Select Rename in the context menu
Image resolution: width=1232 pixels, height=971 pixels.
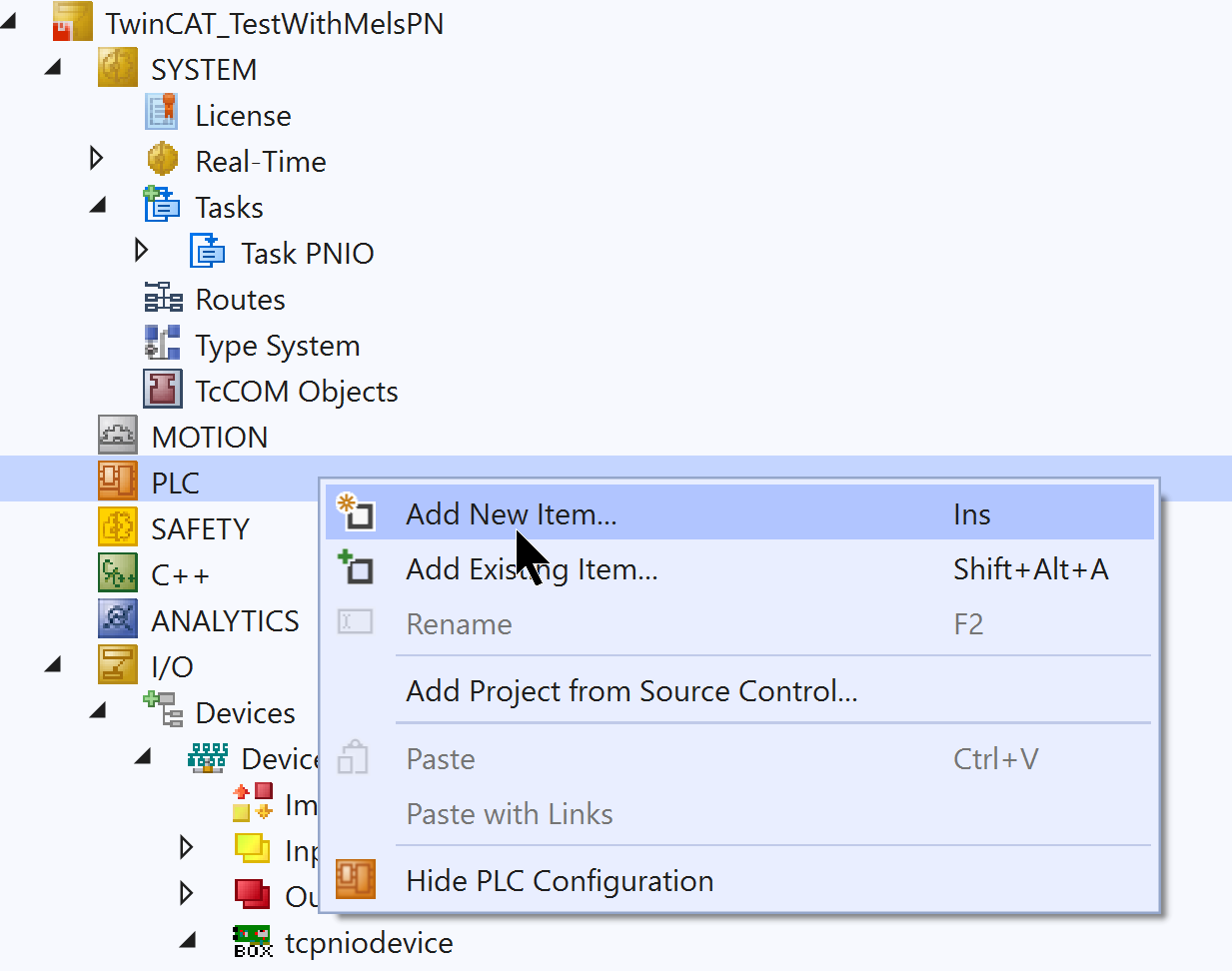pyautogui.click(x=739, y=622)
